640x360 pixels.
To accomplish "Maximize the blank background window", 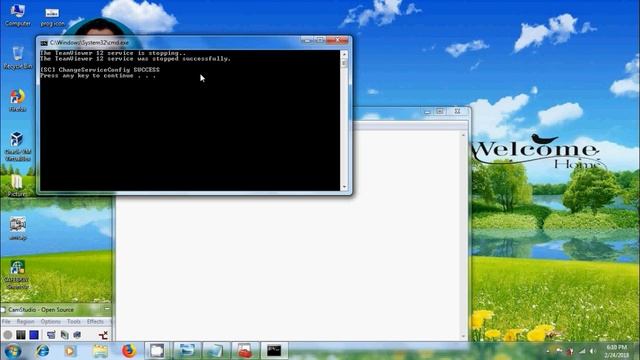I will pos(440,111).
